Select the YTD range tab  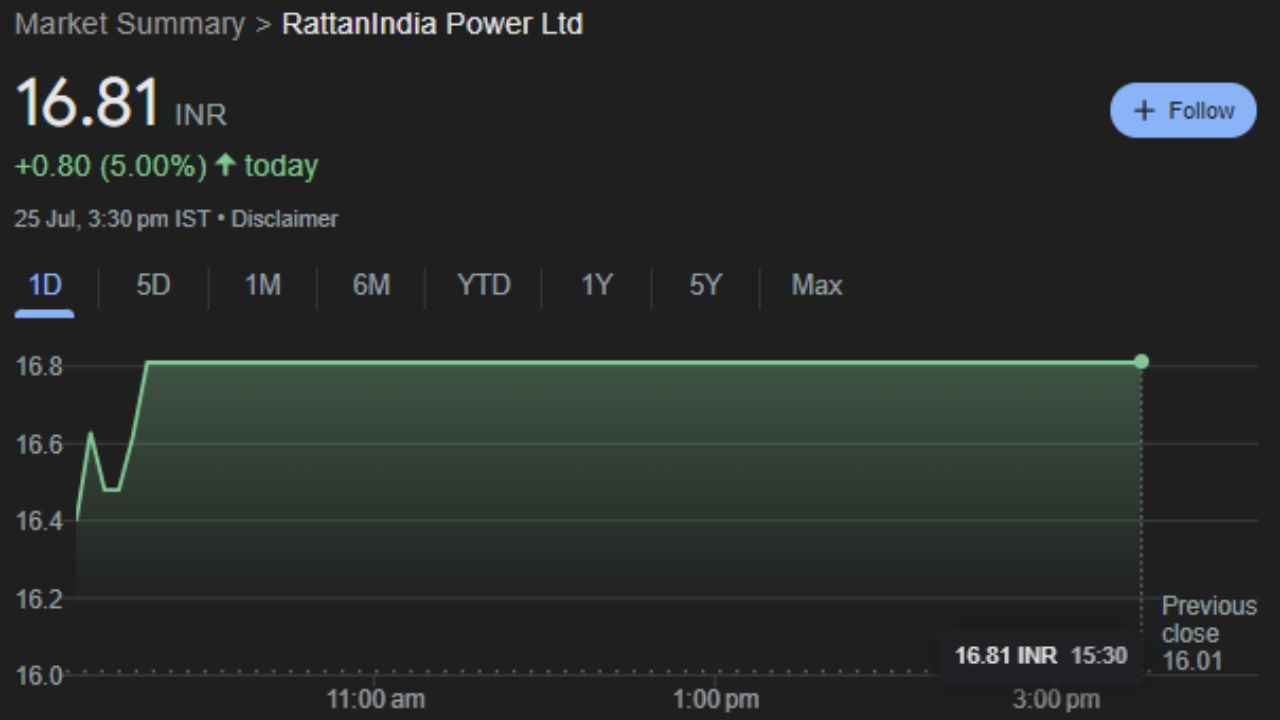click(483, 285)
